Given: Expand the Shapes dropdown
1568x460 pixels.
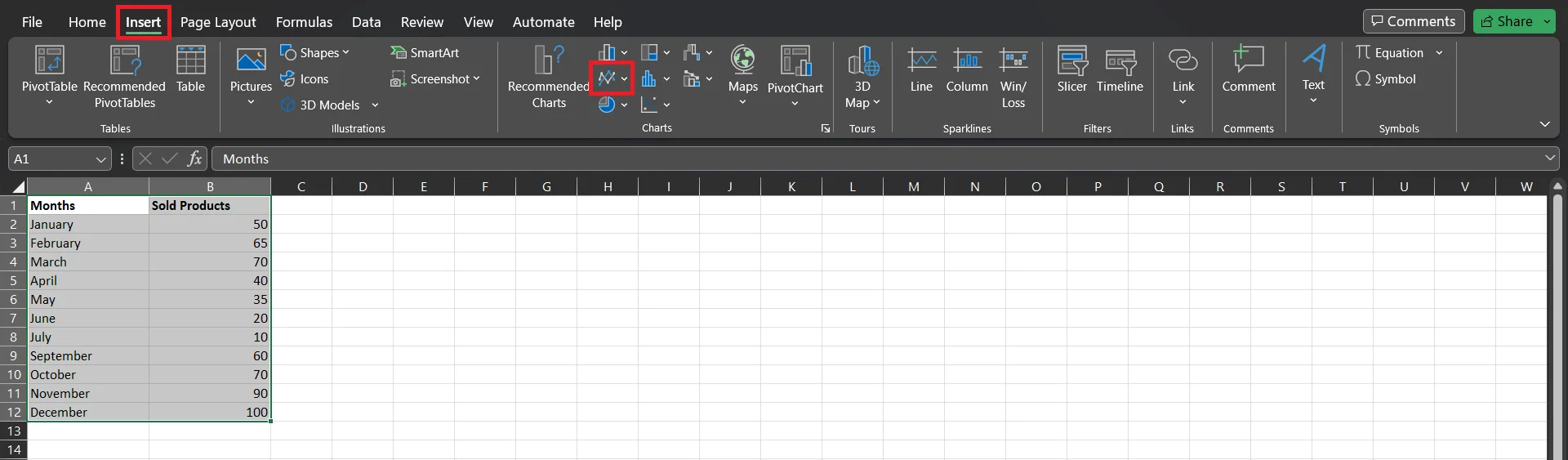Looking at the screenshot, I should pyautogui.click(x=345, y=53).
